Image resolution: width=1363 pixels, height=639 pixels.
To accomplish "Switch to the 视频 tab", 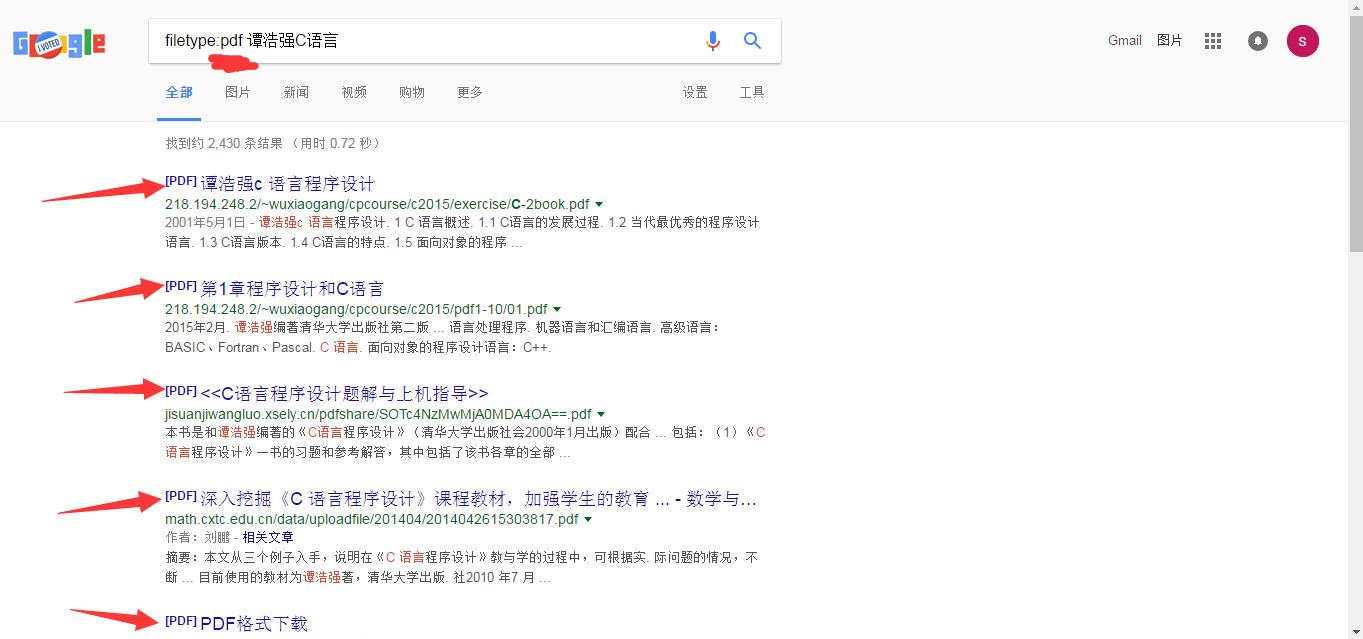I will (354, 92).
